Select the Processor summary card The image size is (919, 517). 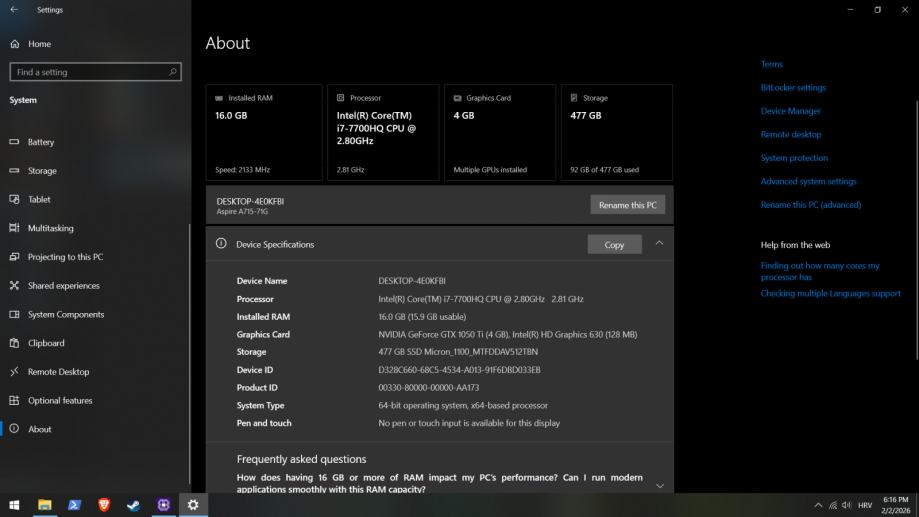tap(383, 132)
